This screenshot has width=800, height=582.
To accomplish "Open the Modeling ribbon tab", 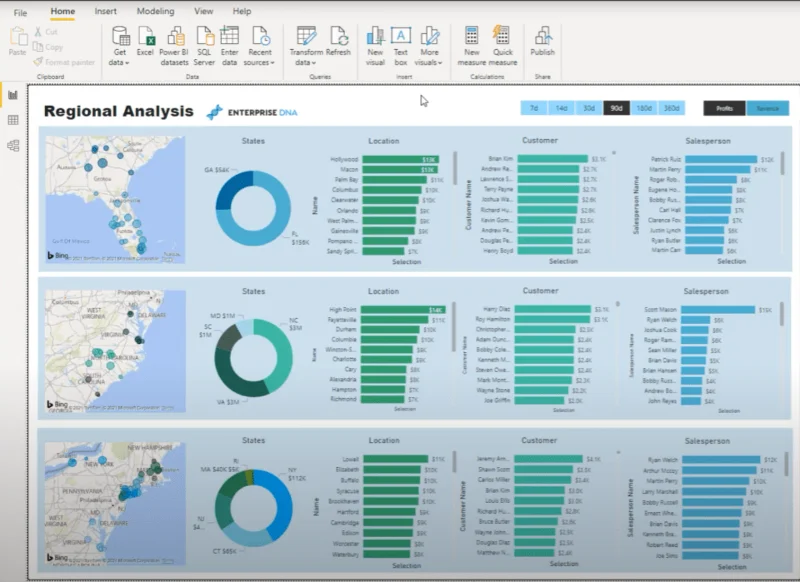I will pos(156,11).
